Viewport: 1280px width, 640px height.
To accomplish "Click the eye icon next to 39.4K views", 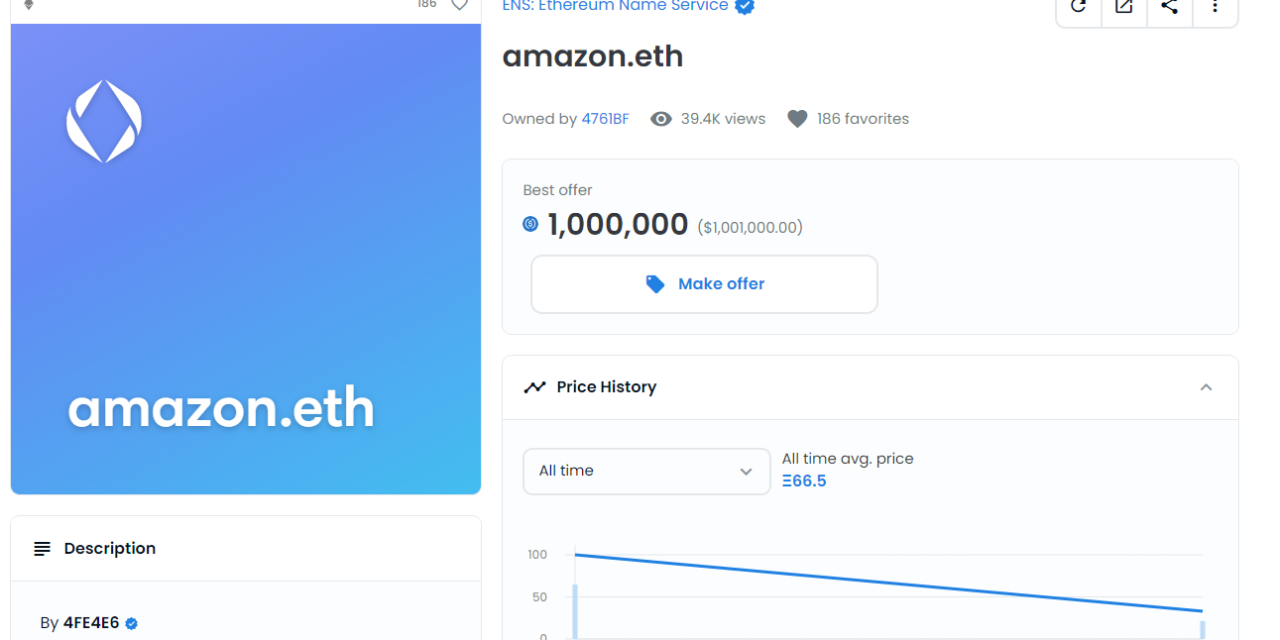I will 660,118.
